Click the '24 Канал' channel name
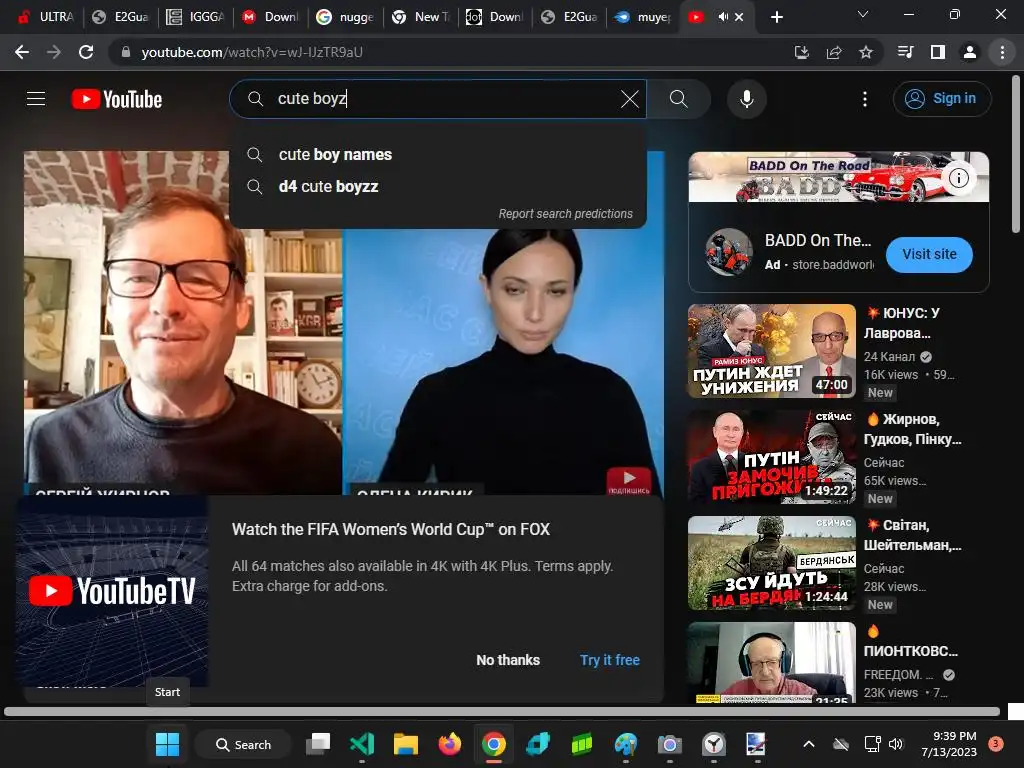Screen dimensions: 1024x768 889,357
